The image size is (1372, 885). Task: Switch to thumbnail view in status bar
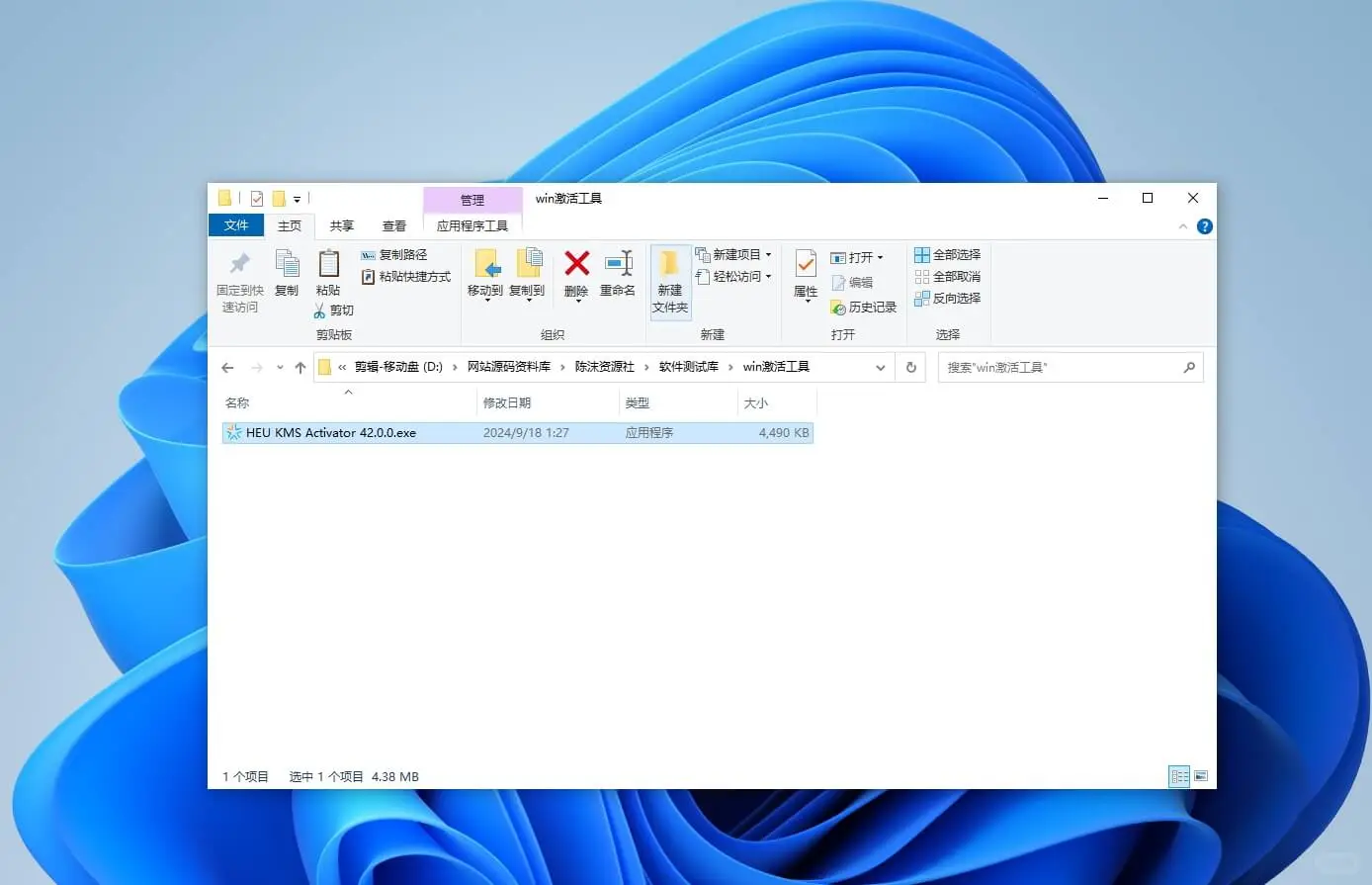pyautogui.click(x=1201, y=776)
